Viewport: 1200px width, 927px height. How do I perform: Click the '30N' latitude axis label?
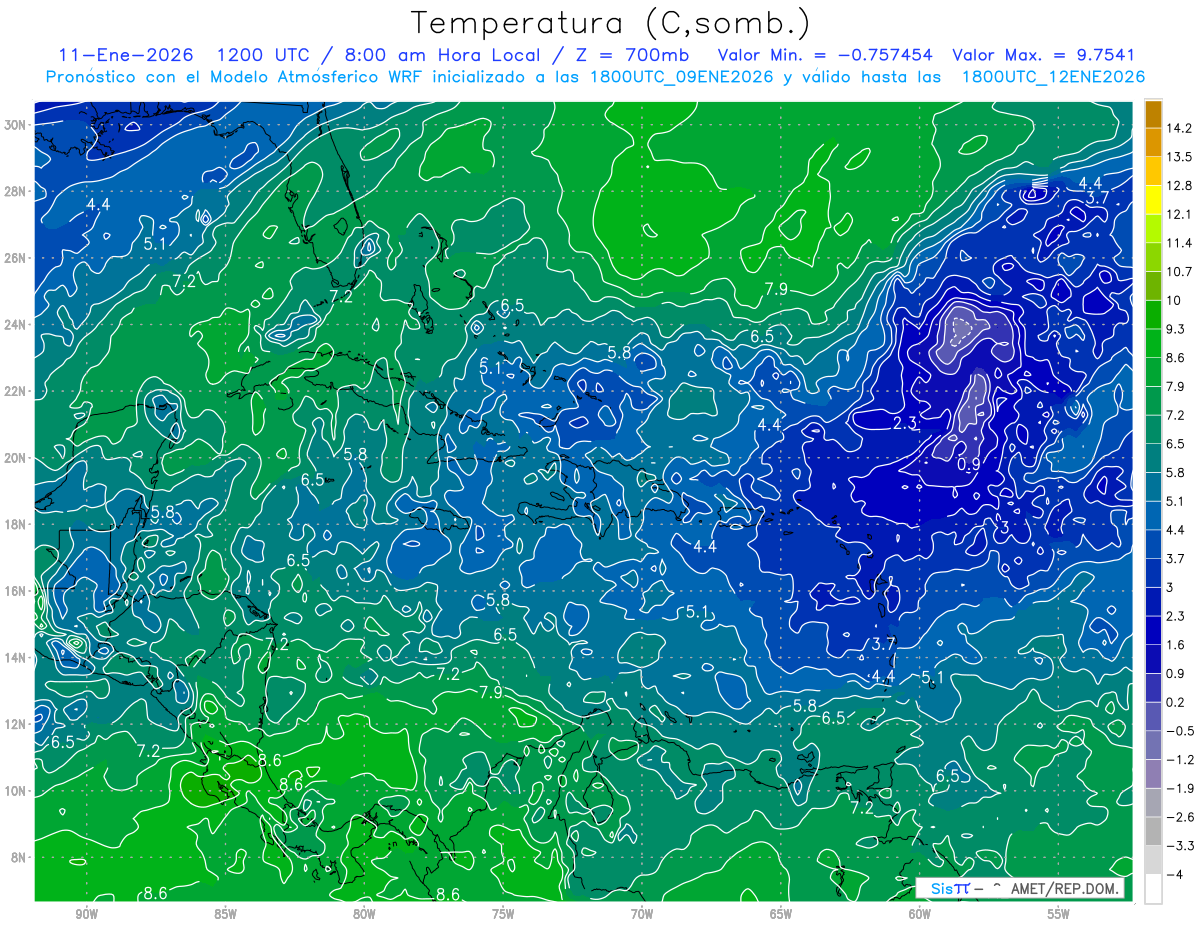(15, 125)
